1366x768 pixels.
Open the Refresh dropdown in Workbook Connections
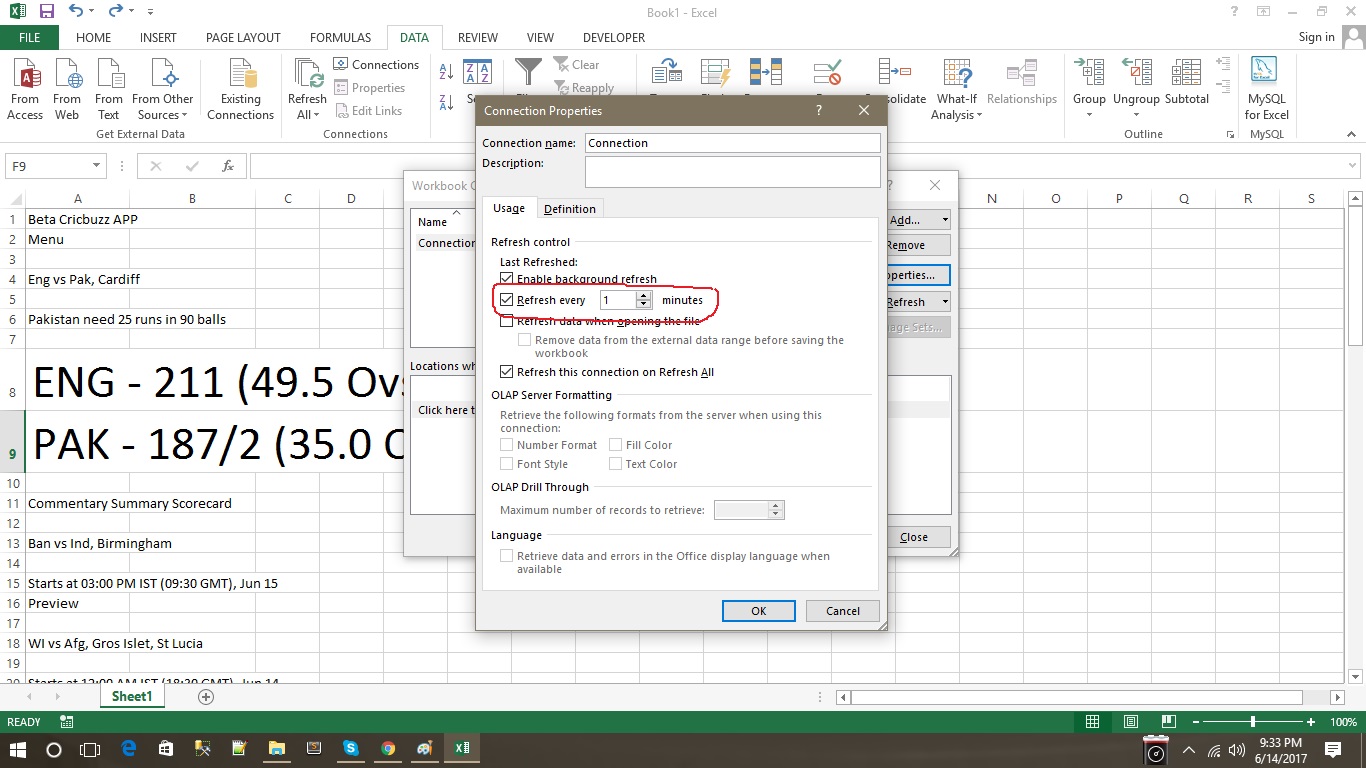(945, 302)
